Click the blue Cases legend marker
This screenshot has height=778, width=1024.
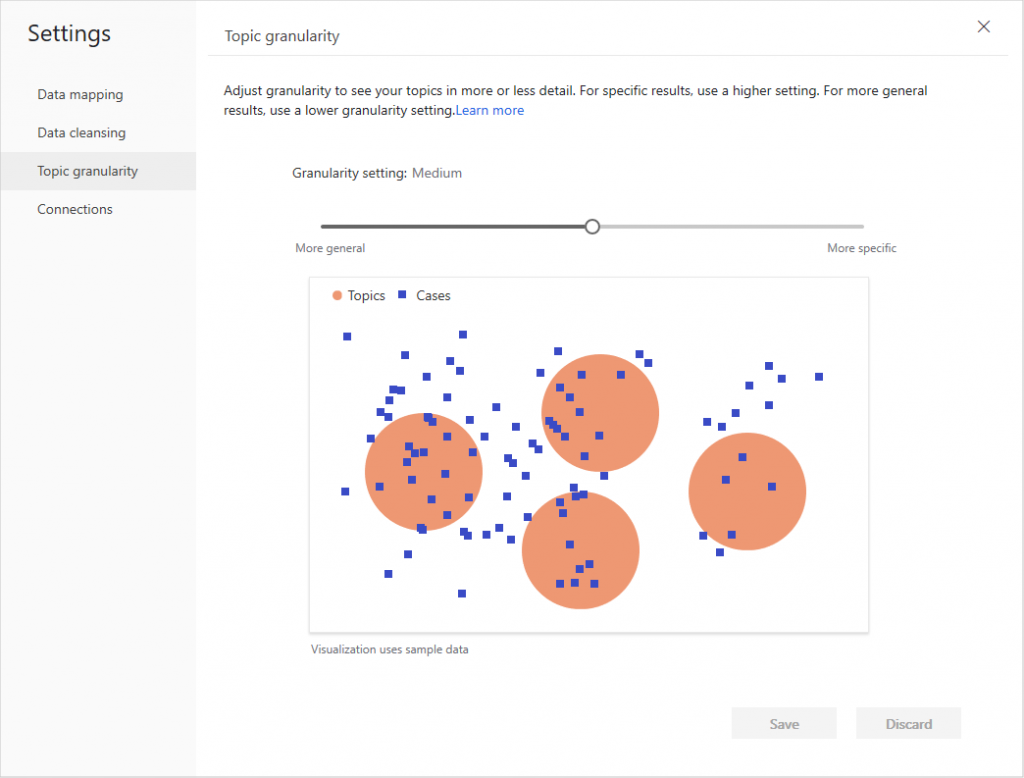point(404,295)
